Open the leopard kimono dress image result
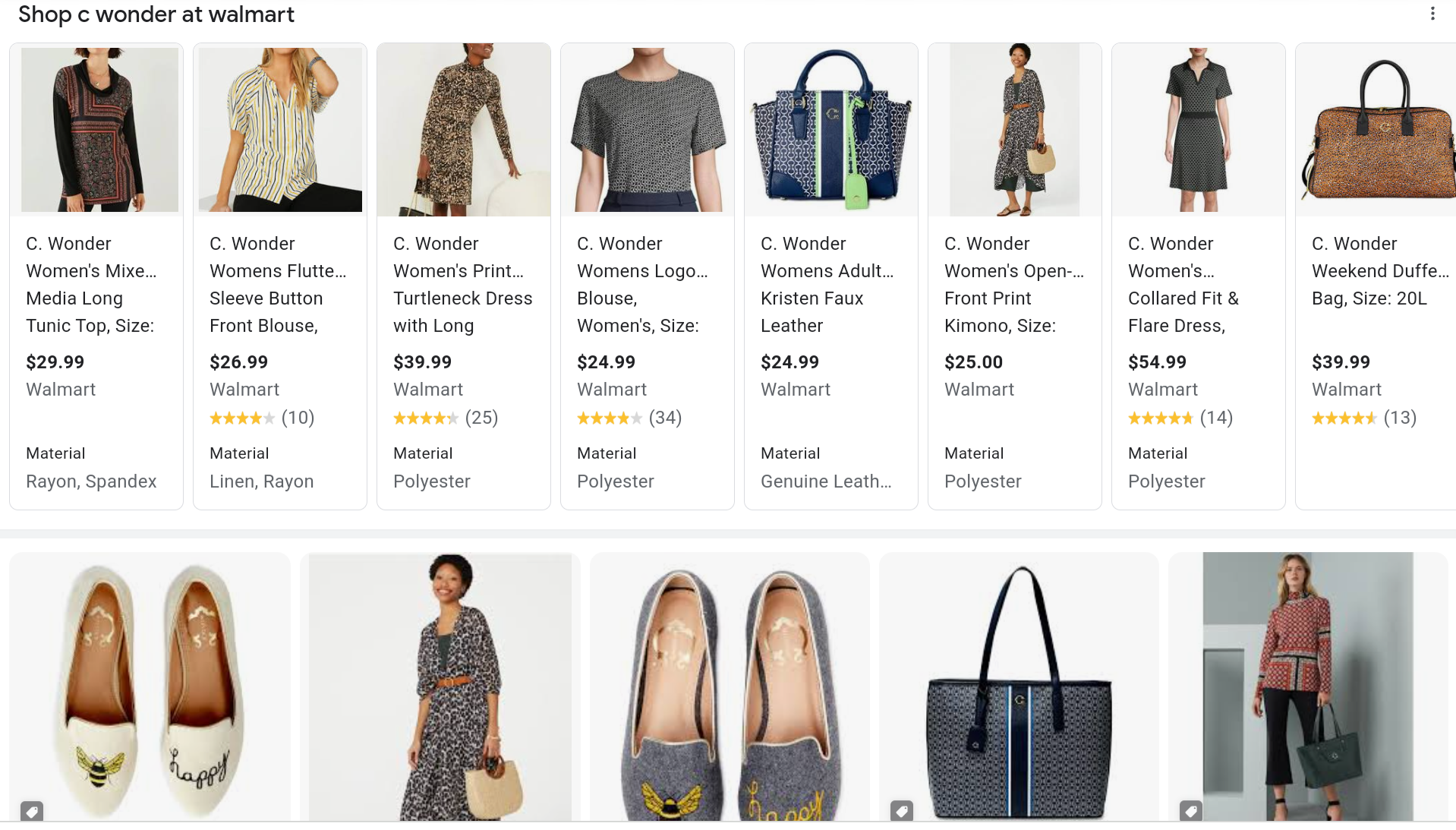Screen dimensions: 1456x830 tap(440, 686)
